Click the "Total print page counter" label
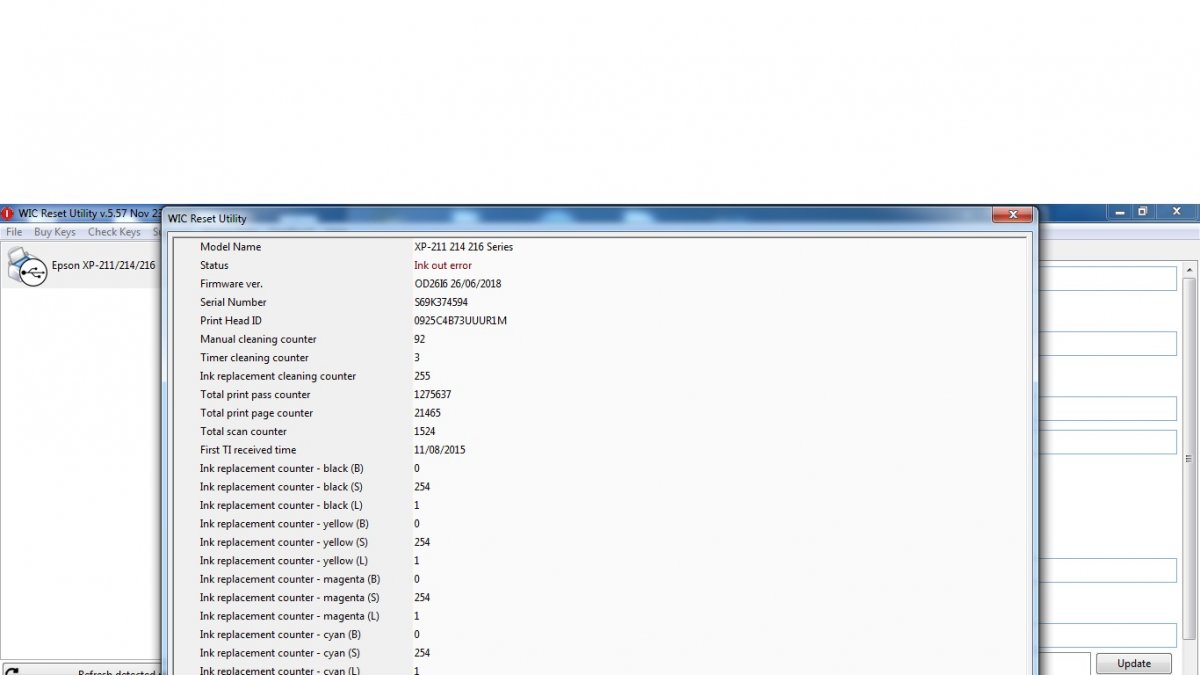The height and width of the screenshot is (675, 1200). (x=256, y=413)
